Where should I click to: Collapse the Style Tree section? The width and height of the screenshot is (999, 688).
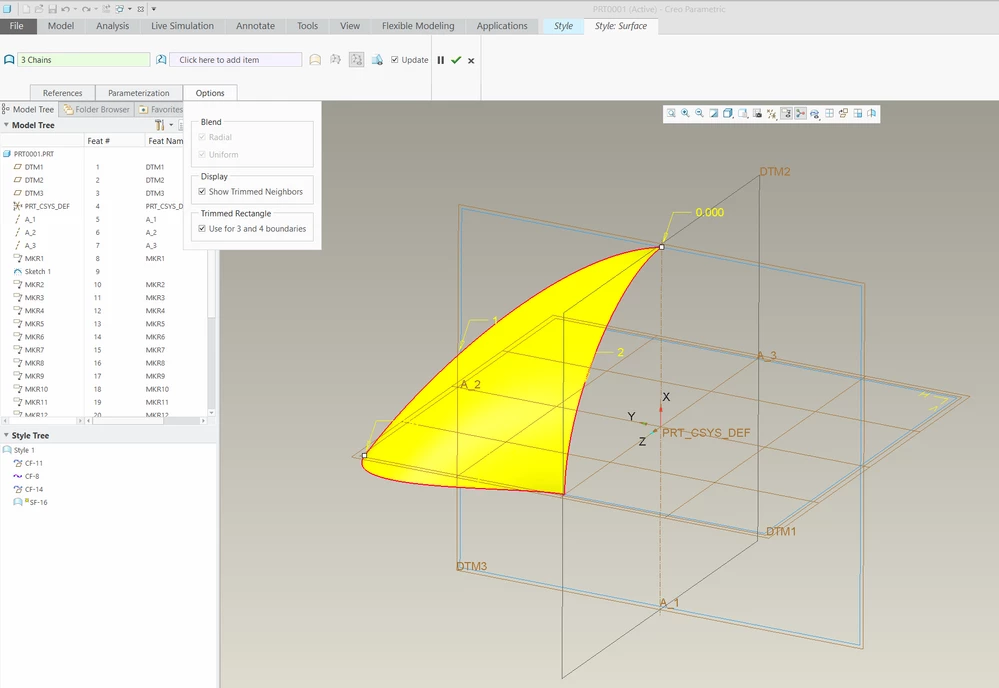tap(6, 435)
